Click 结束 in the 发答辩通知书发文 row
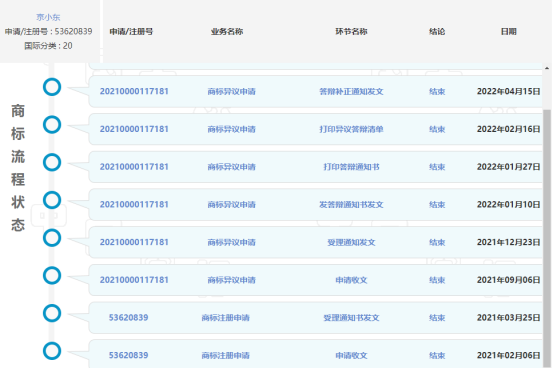This screenshot has width=554, height=369. pos(437,205)
